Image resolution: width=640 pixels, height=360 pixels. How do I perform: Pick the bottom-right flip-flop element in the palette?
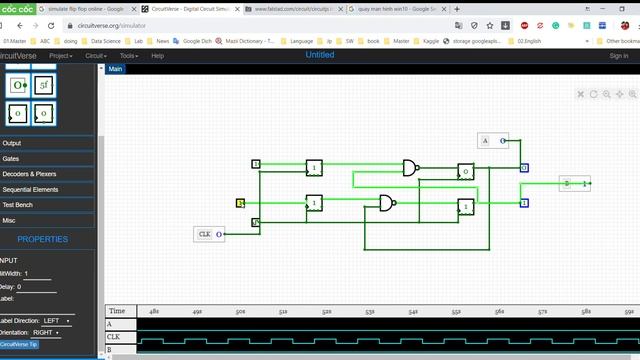click(x=44, y=113)
